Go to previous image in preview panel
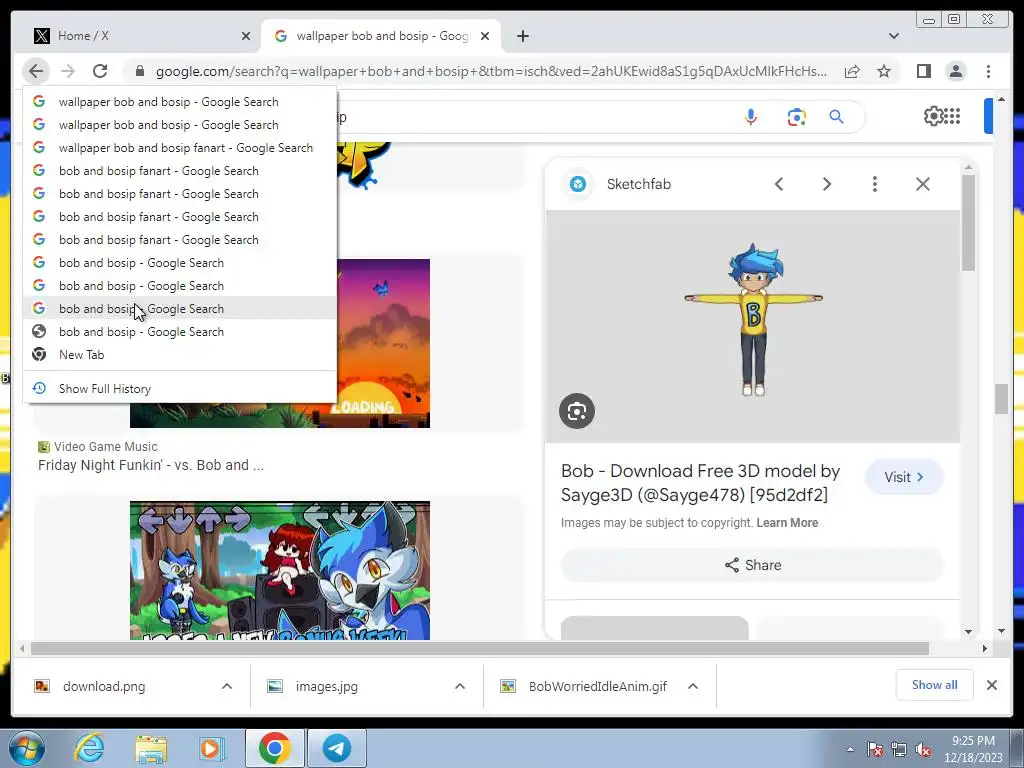This screenshot has width=1024, height=768. [778, 184]
